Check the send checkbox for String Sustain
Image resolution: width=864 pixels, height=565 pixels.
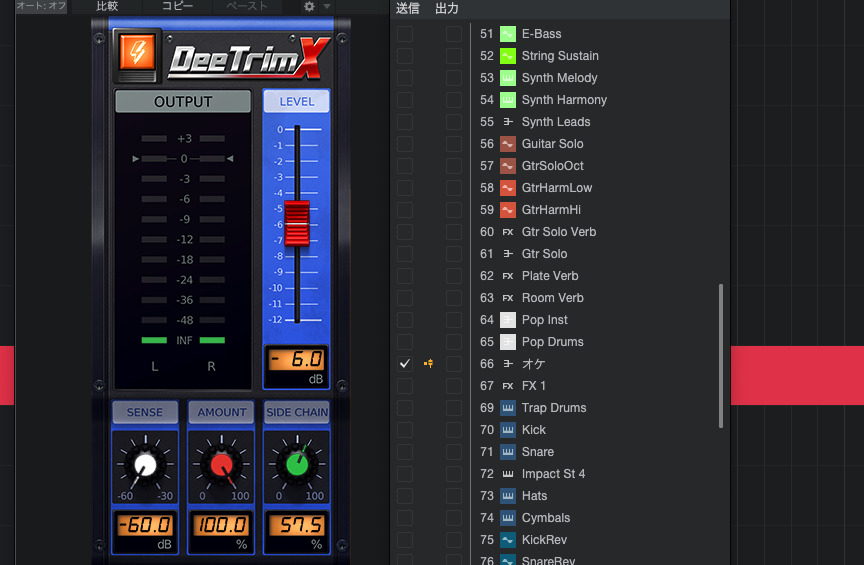pos(405,56)
